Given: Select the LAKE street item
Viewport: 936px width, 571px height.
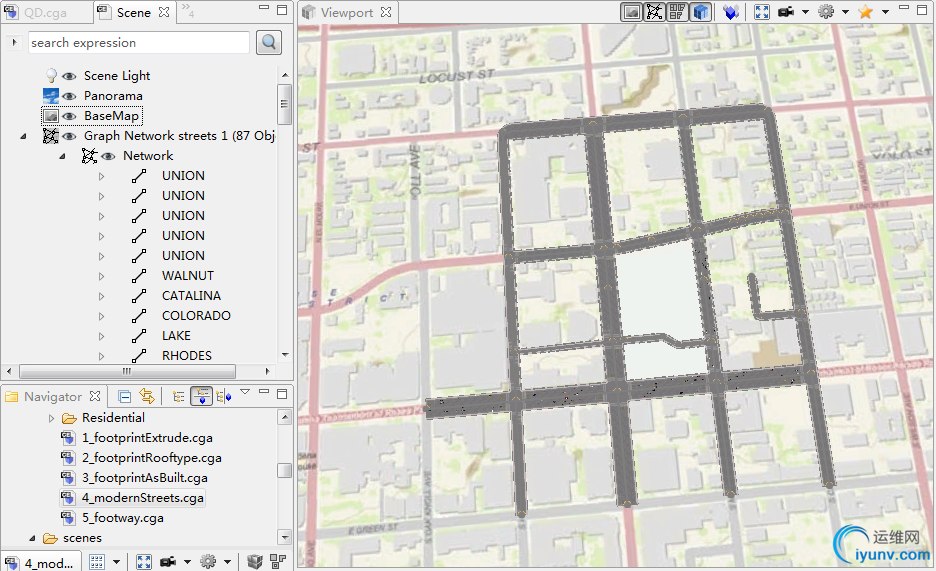Looking at the screenshot, I should tap(176, 335).
